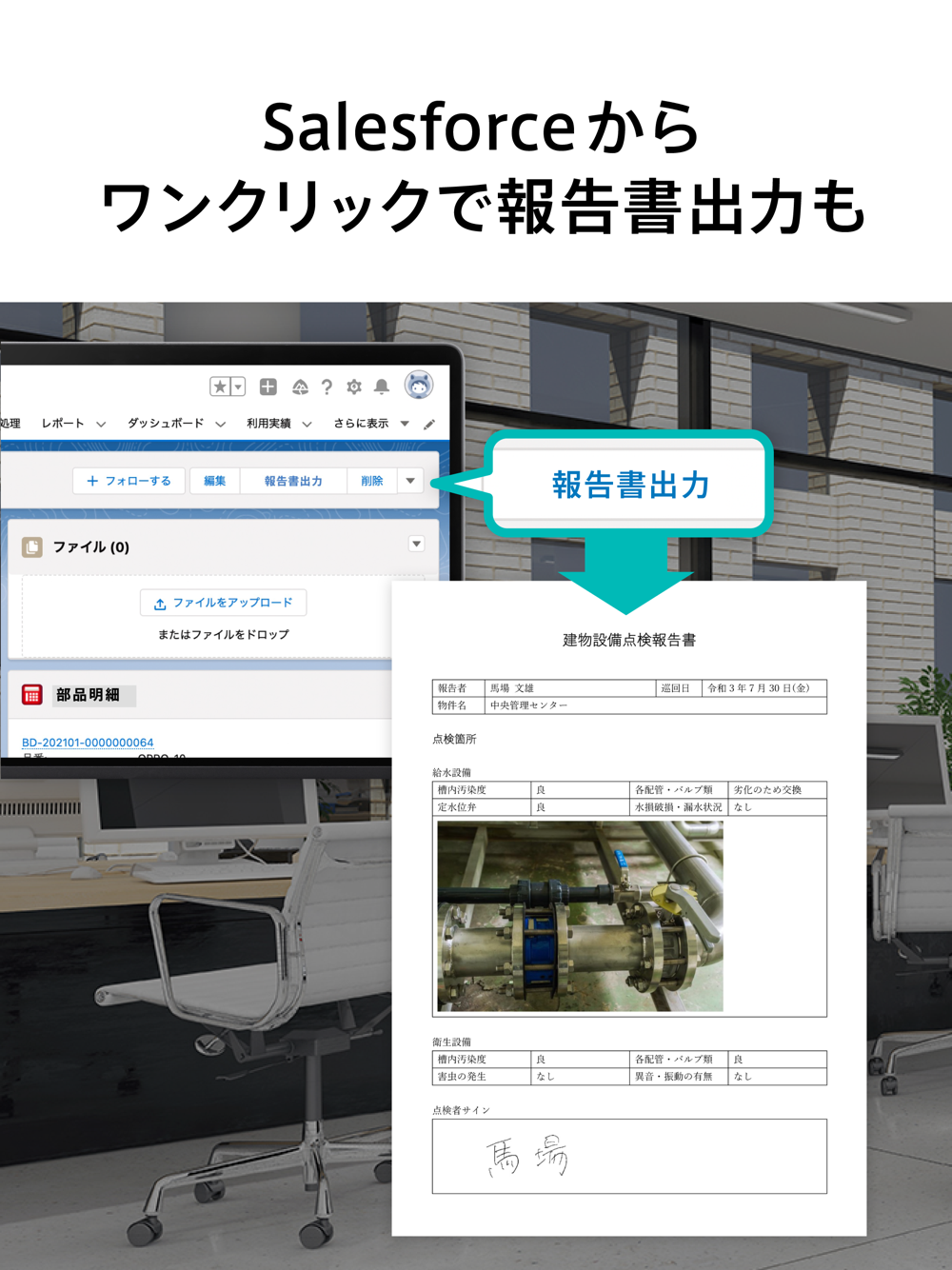Click the ファイルをアップロード button
Image resolution: width=952 pixels, height=1270 pixels.
coord(224,603)
